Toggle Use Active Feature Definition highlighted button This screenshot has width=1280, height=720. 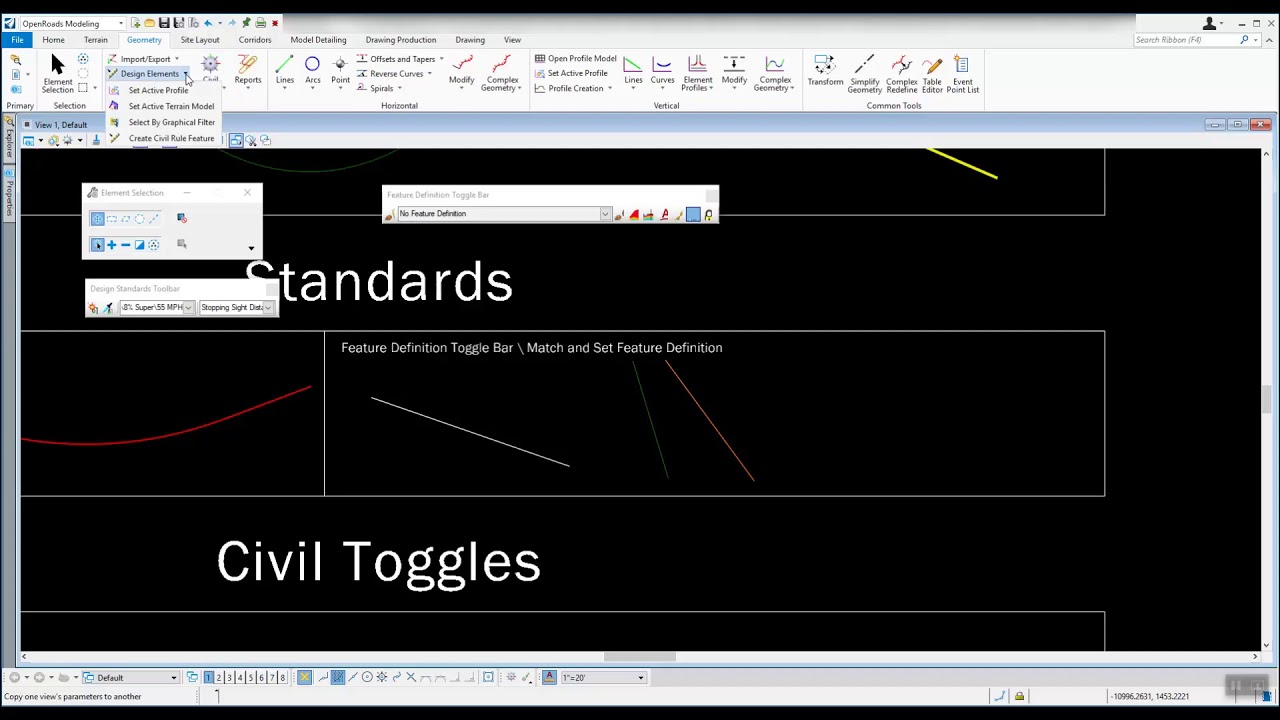693,214
